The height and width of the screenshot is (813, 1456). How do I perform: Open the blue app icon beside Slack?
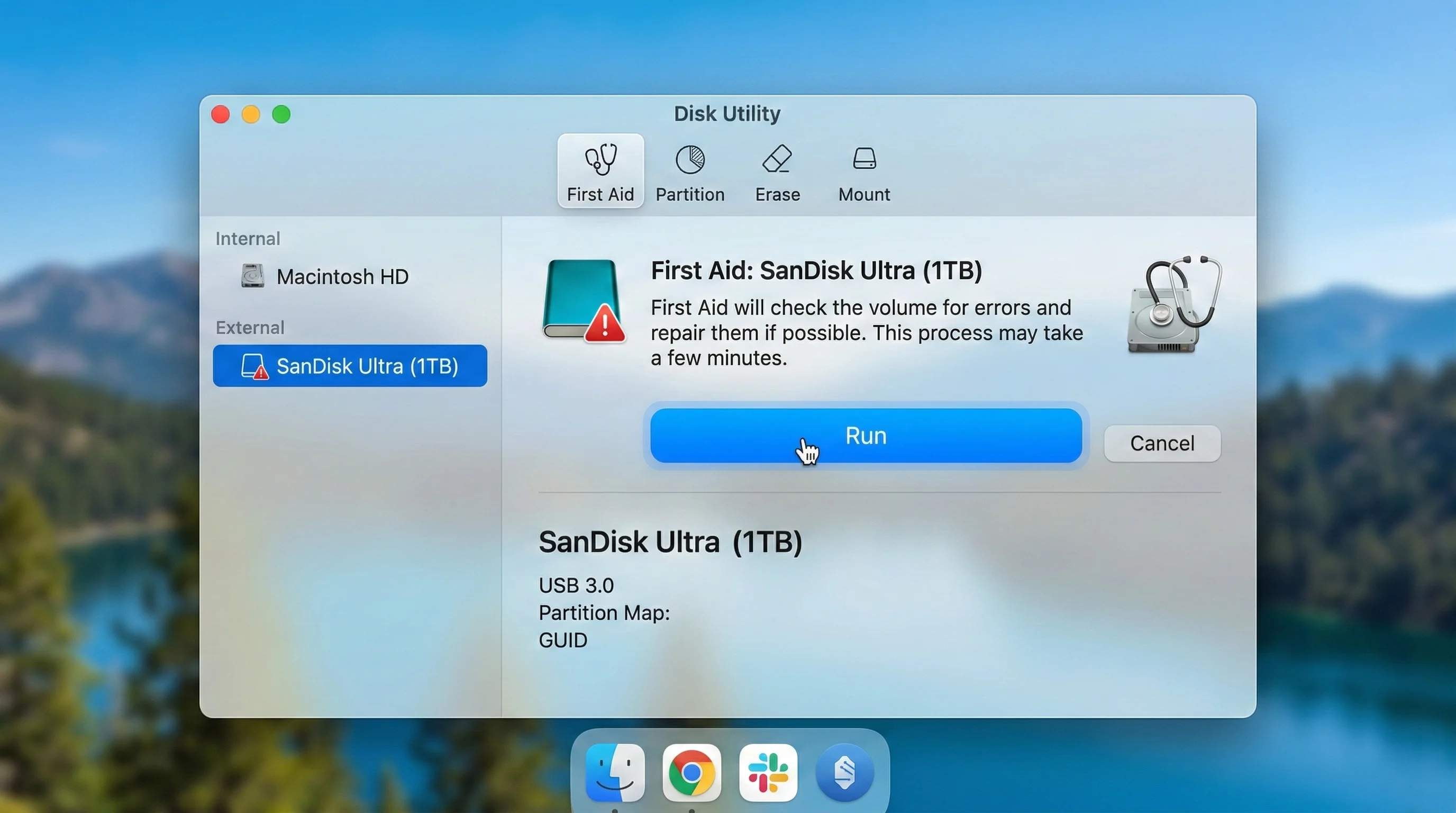point(844,772)
